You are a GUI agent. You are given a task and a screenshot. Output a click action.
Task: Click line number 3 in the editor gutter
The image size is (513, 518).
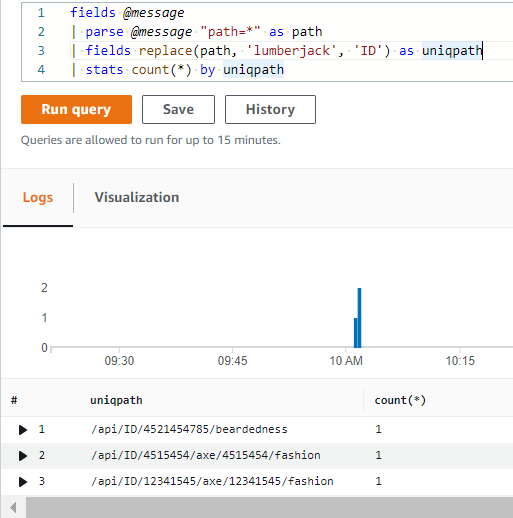click(41, 51)
